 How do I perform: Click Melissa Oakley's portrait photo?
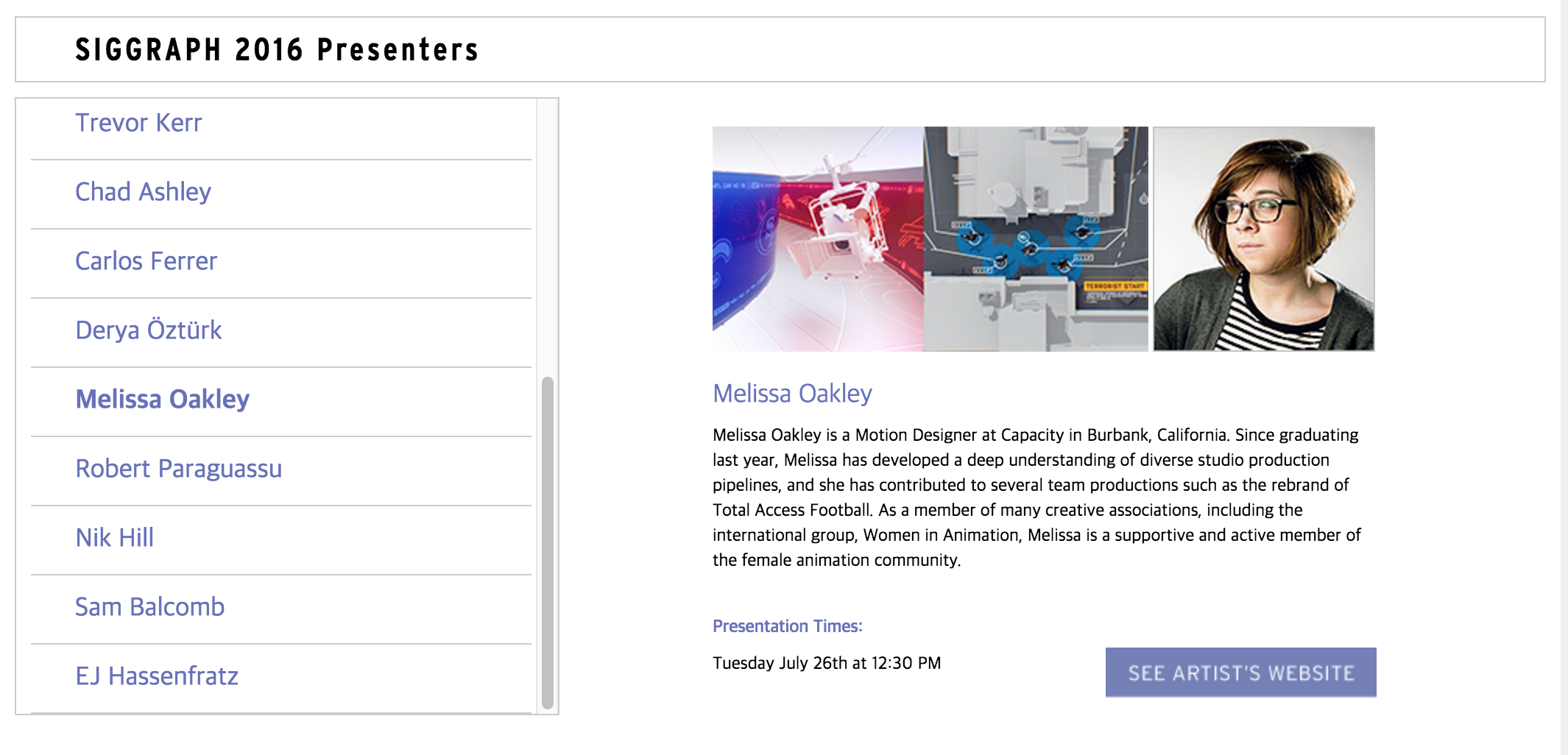pos(1264,239)
